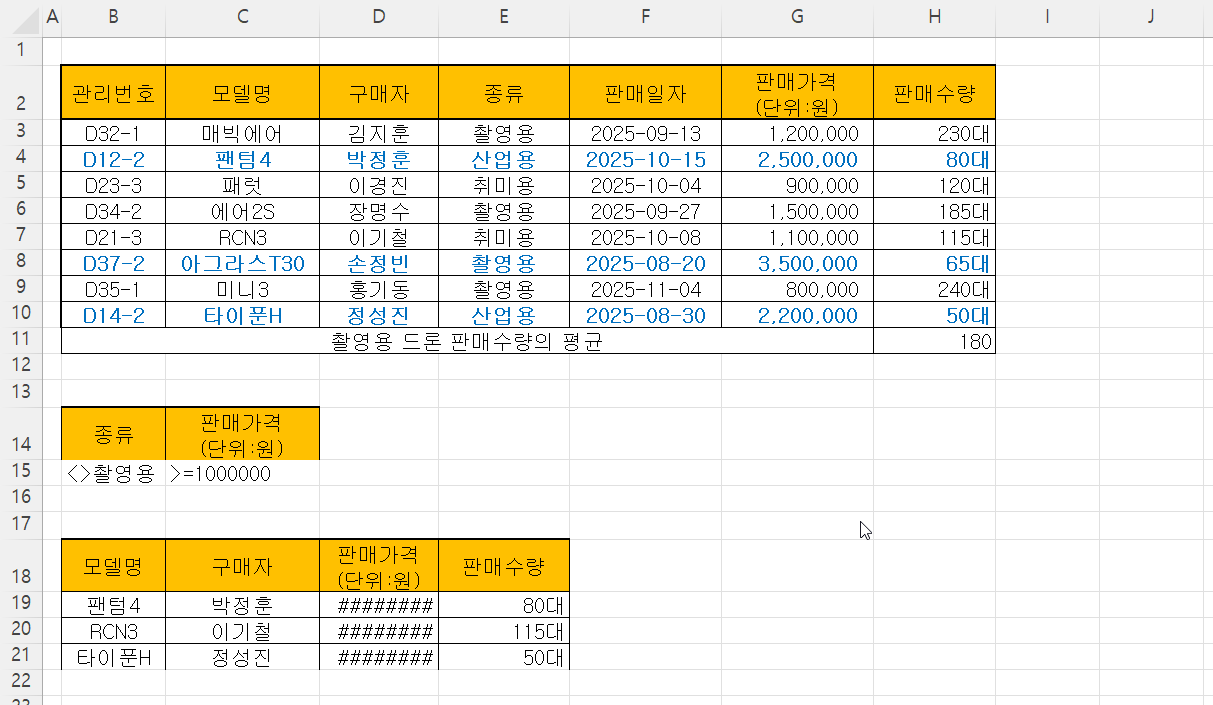The height and width of the screenshot is (705, 1213).
Task: Click the 팬텀4 cell in blue text
Action: coord(242,158)
